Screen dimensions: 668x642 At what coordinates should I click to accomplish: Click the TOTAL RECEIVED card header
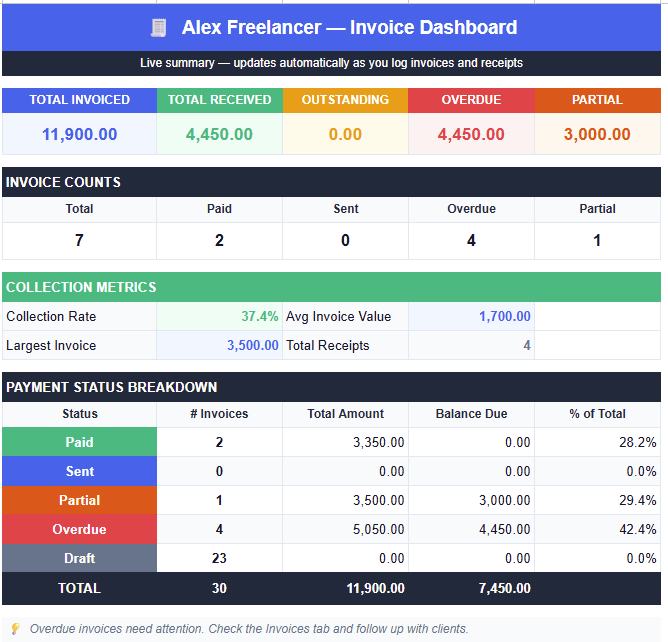(219, 100)
